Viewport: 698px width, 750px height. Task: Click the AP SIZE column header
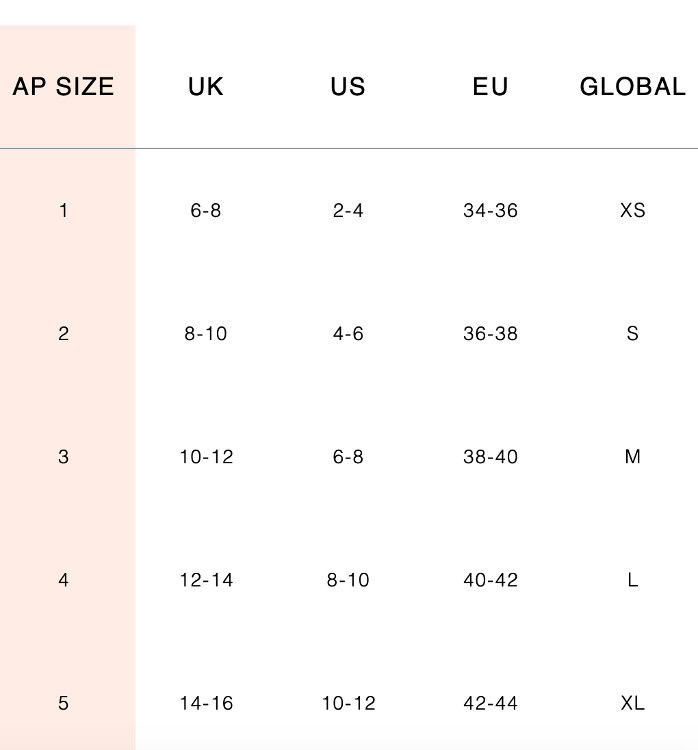[63, 87]
